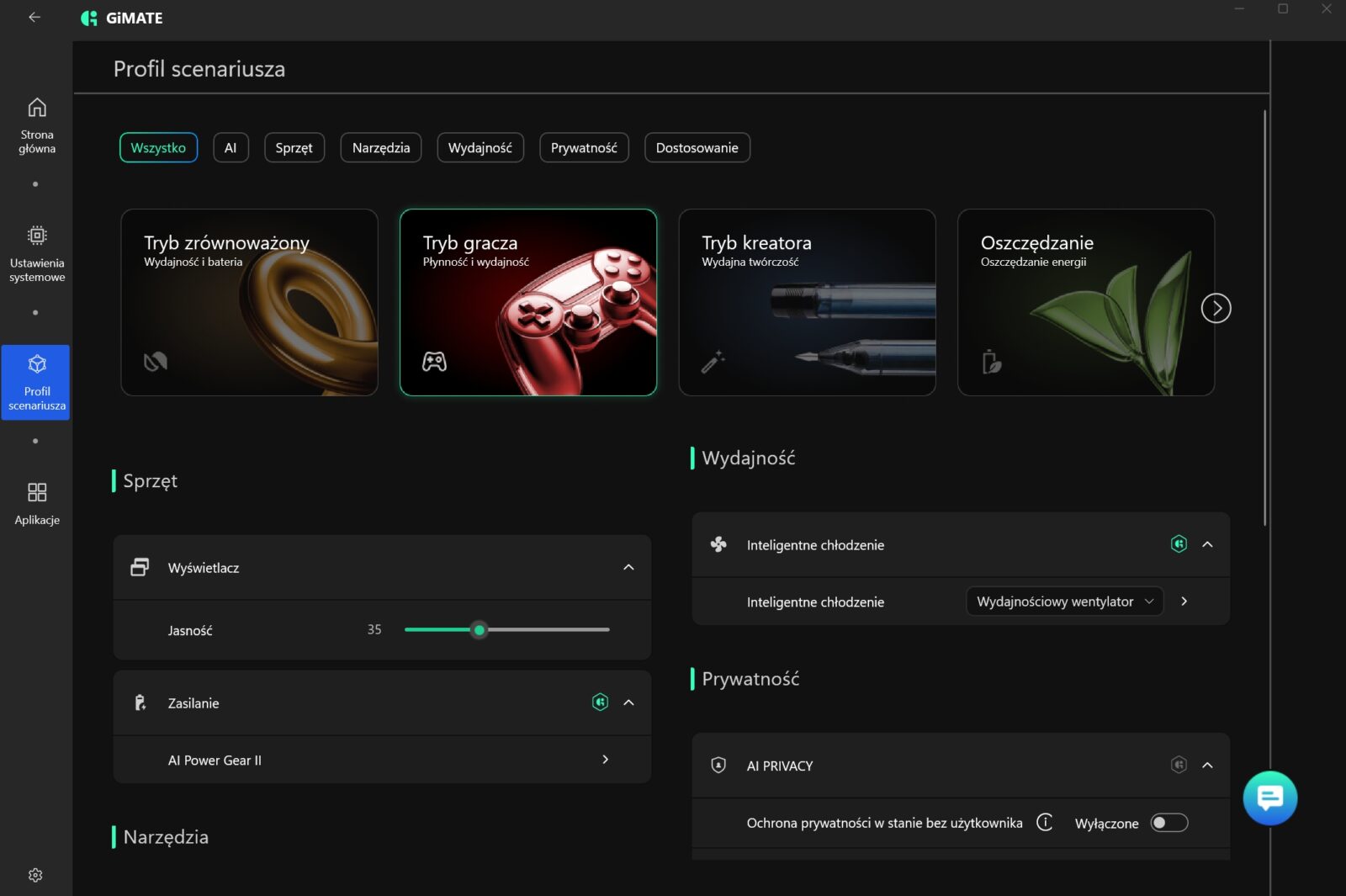
Task: Collapse the Wyświetlacz section
Action: click(x=628, y=568)
